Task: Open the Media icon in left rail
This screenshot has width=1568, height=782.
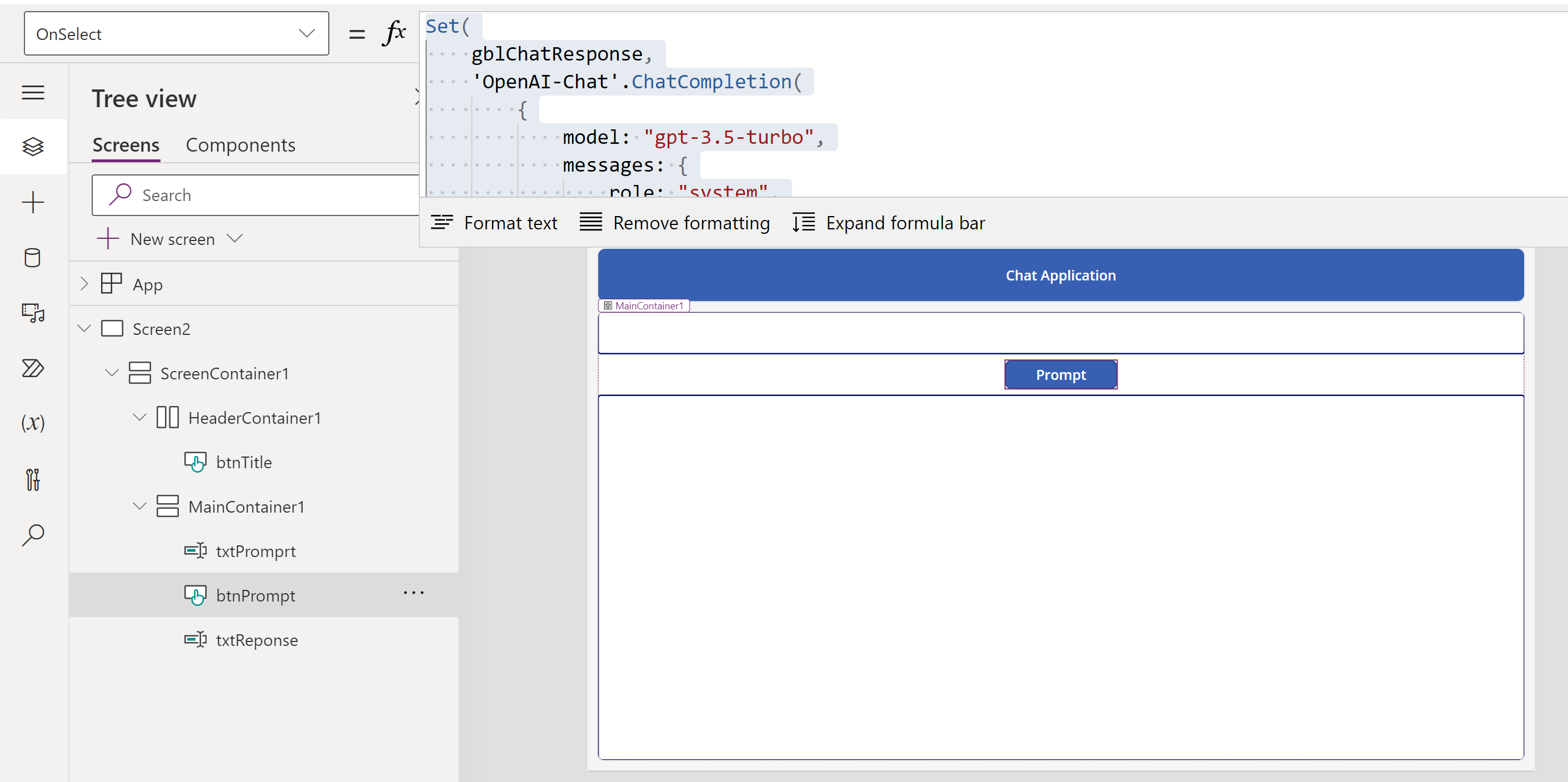Action: (33, 313)
